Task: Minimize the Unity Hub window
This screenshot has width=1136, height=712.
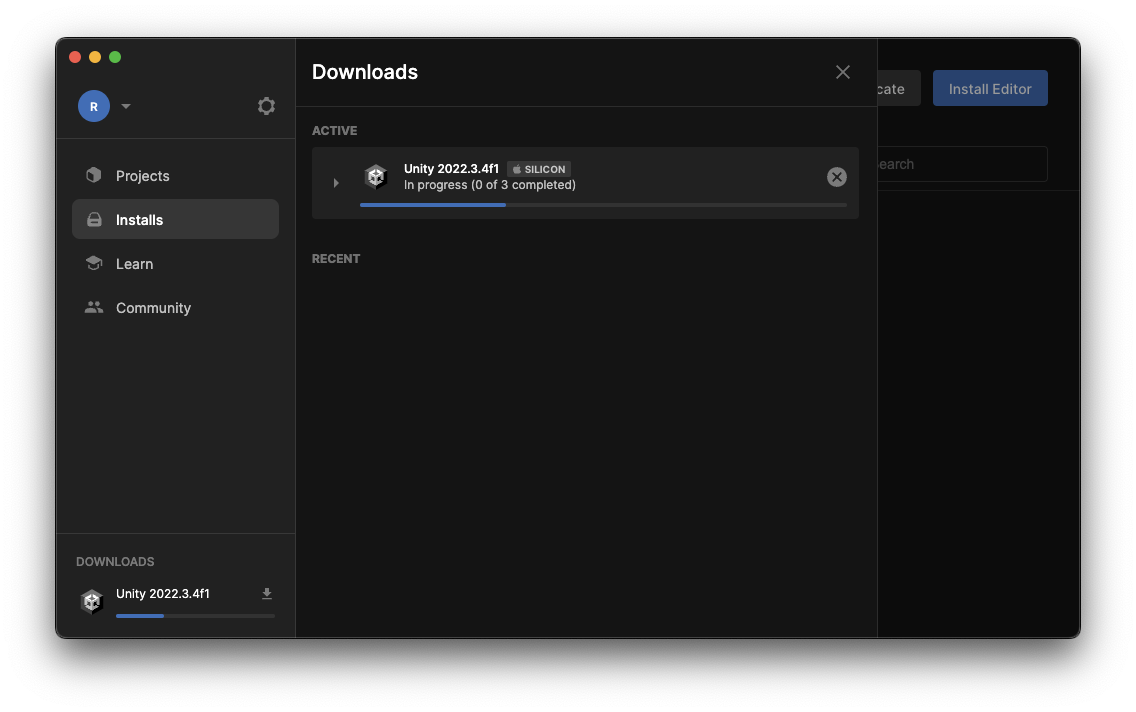Action: point(95,57)
